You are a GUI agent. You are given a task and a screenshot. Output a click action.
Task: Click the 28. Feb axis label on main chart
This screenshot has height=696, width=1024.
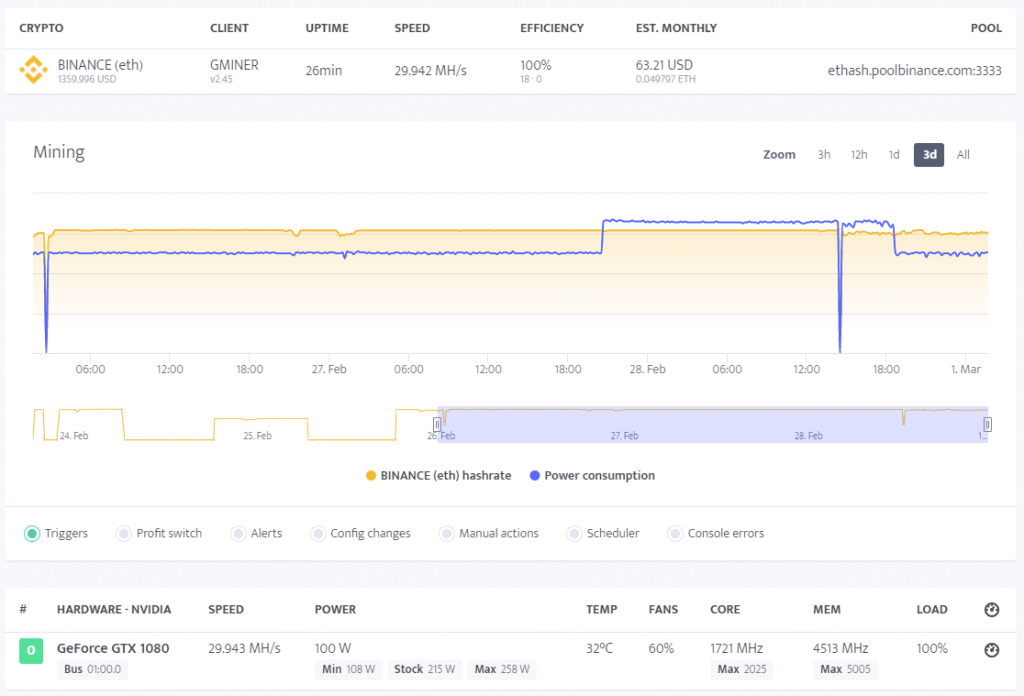tap(647, 370)
